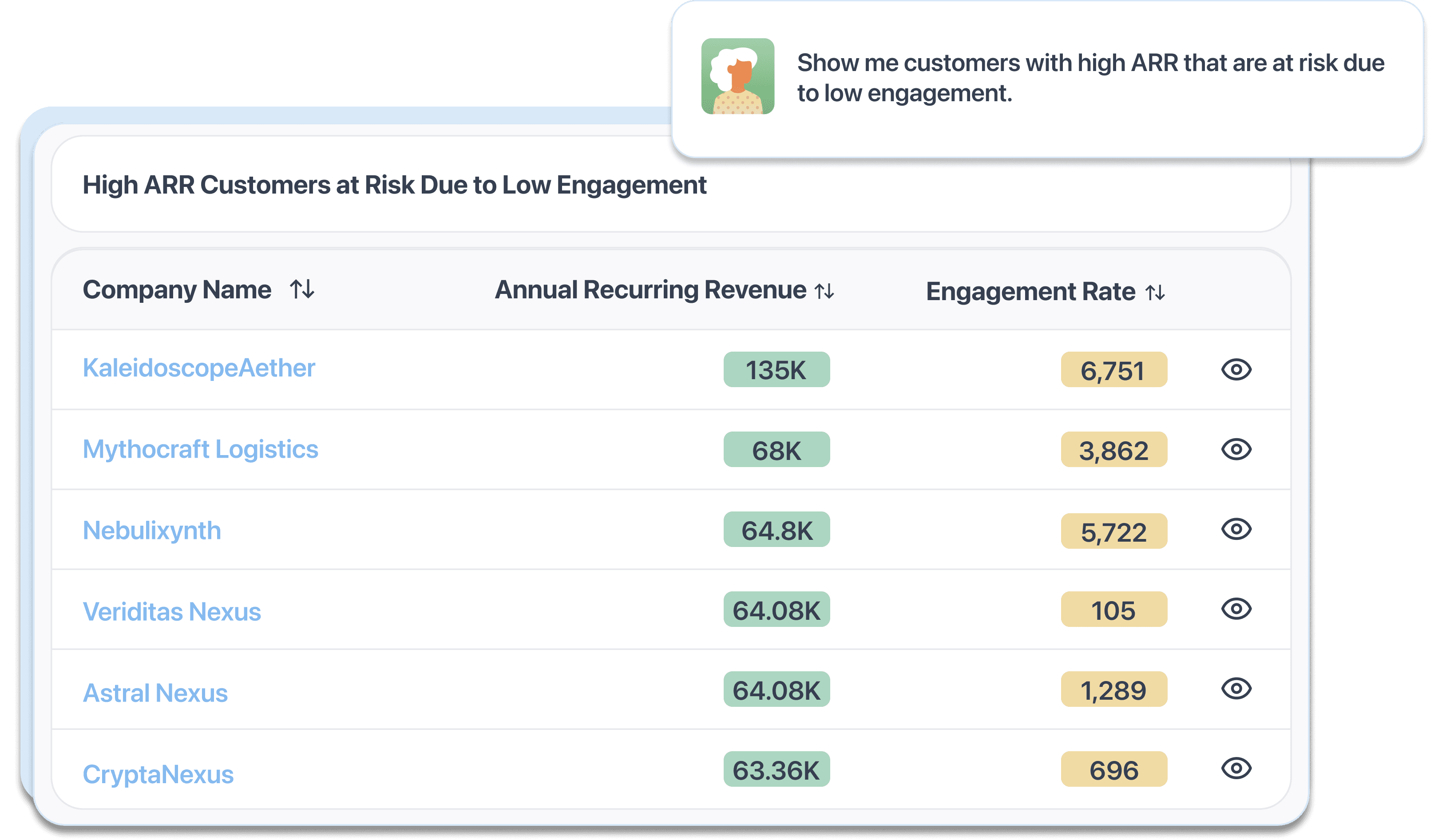Toggle the eye icon for Astral Nexus
The image size is (1434, 840).
[x=1236, y=689]
